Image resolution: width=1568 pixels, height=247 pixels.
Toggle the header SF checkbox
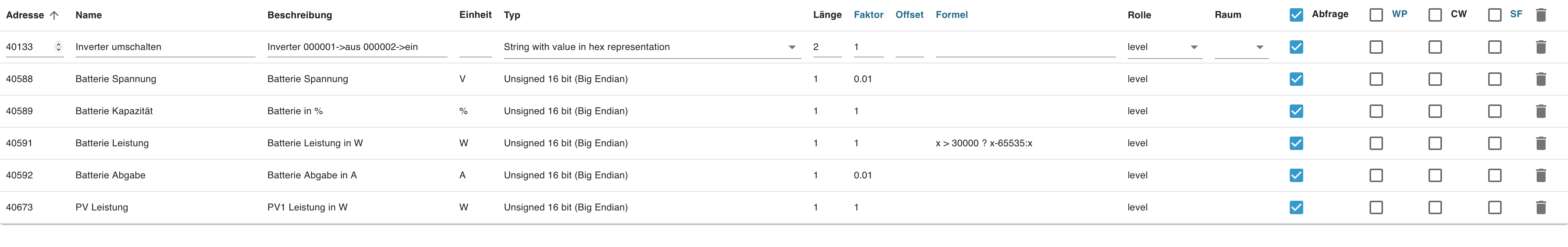[x=1495, y=15]
